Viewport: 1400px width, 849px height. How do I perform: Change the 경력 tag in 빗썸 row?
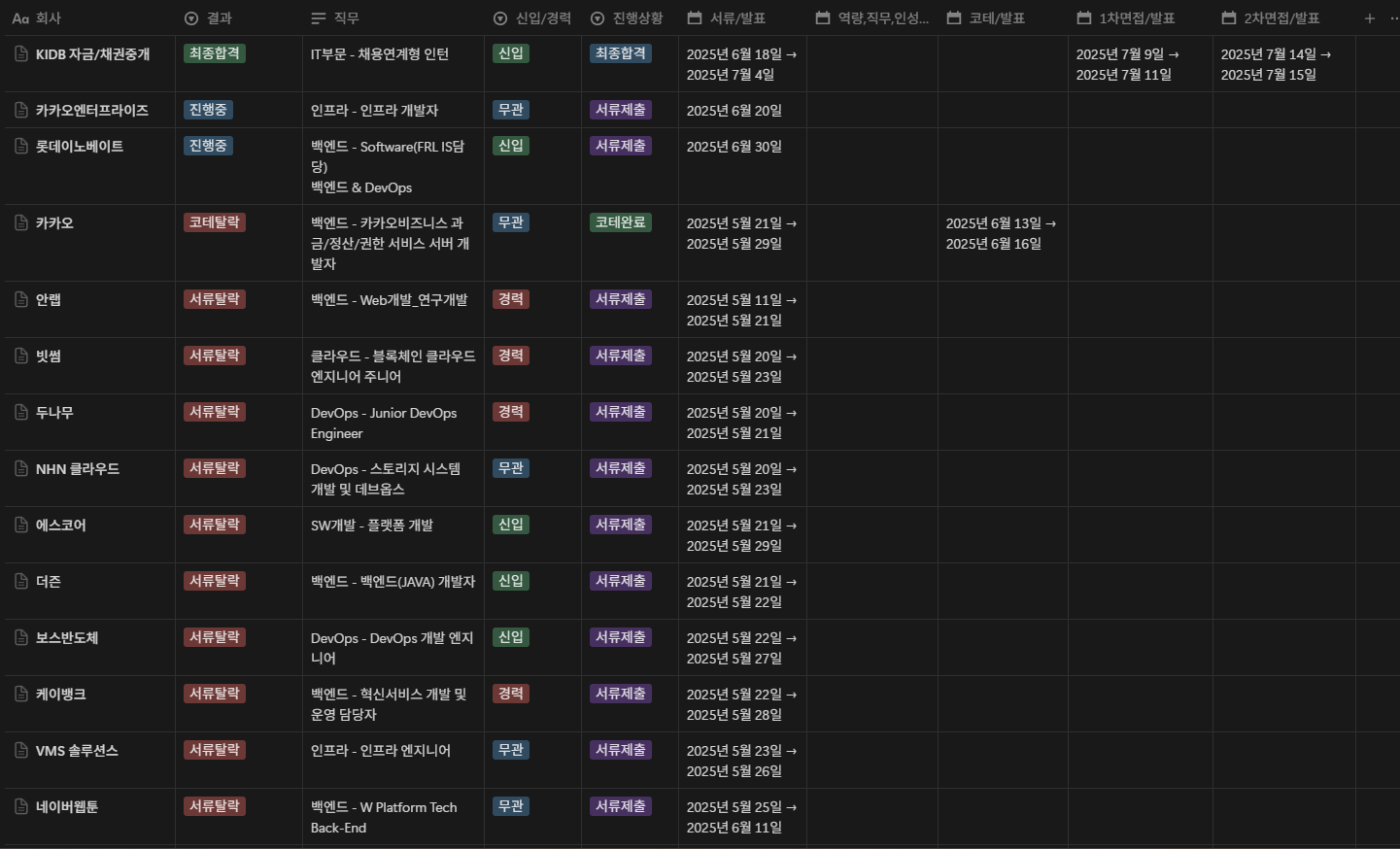[511, 356]
